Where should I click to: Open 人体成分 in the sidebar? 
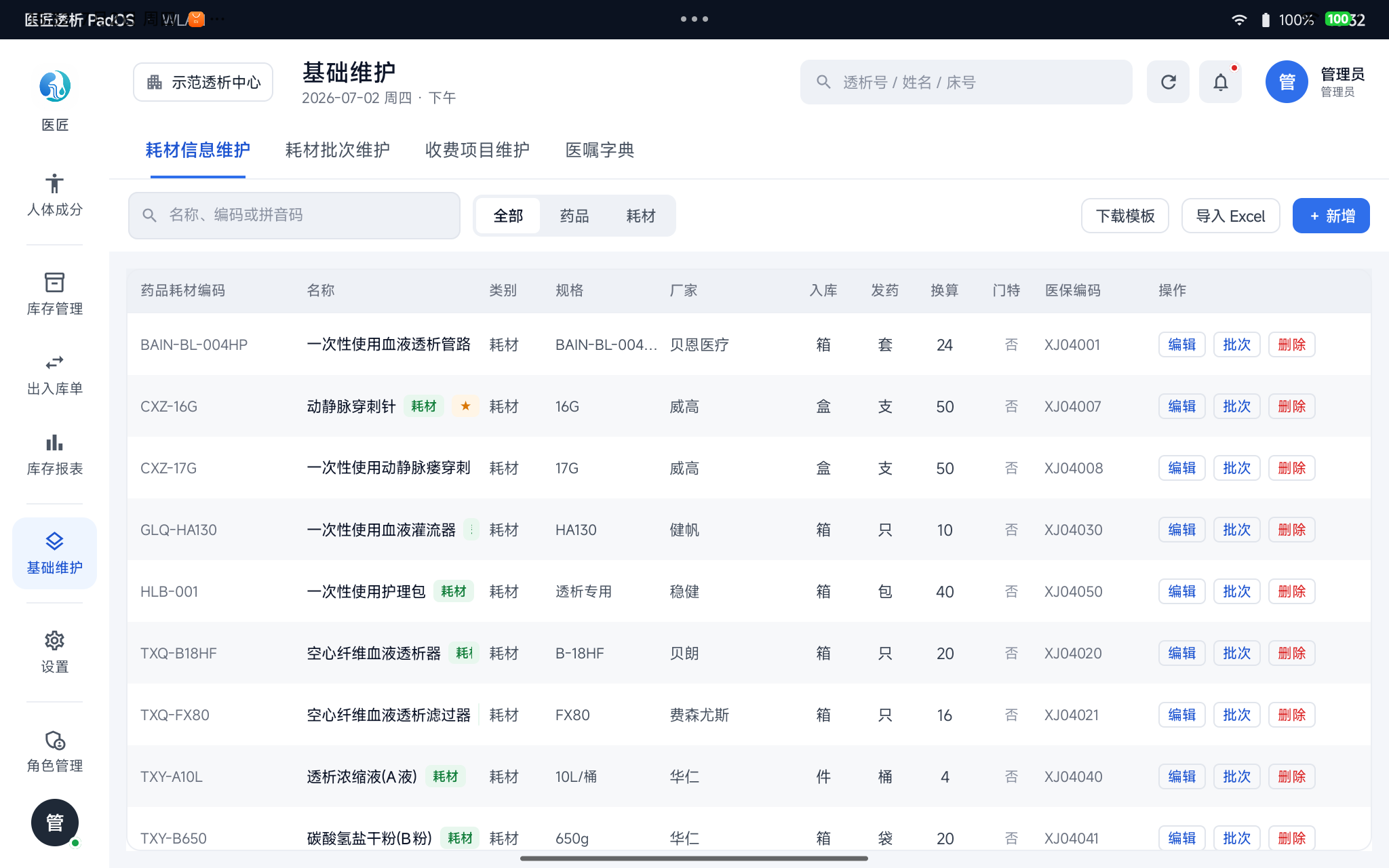pyautogui.click(x=54, y=195)
